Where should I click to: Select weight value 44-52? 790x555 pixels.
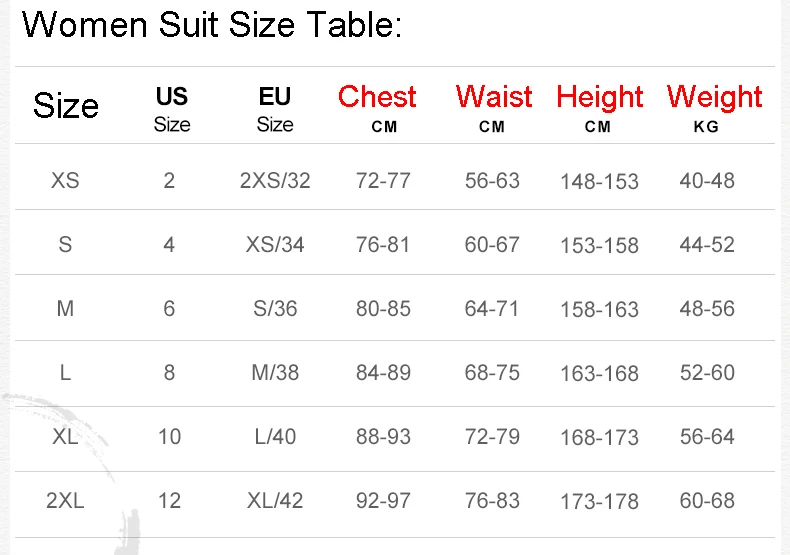coord(707,244)
